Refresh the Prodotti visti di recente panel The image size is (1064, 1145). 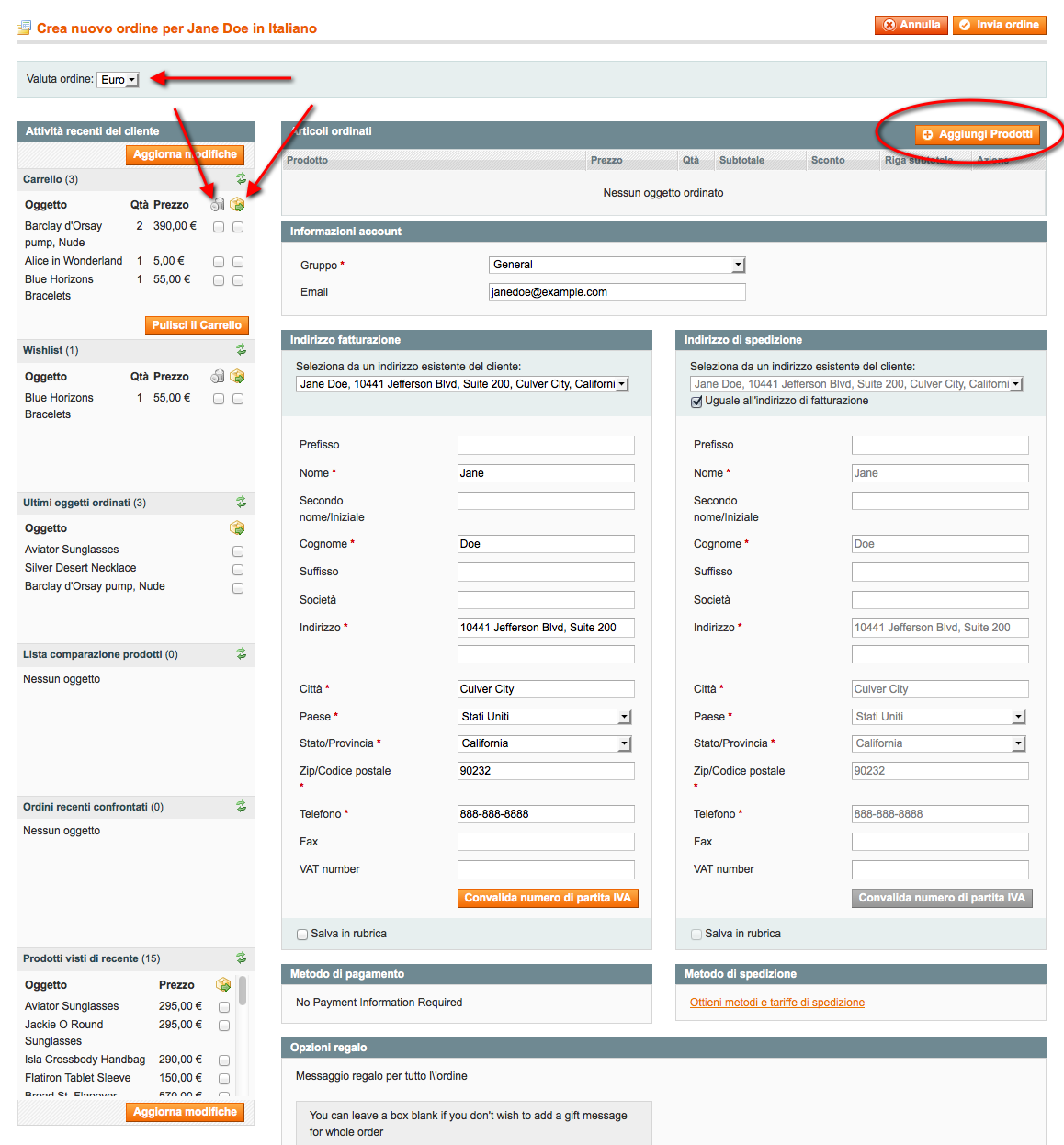tap(241, 958)
